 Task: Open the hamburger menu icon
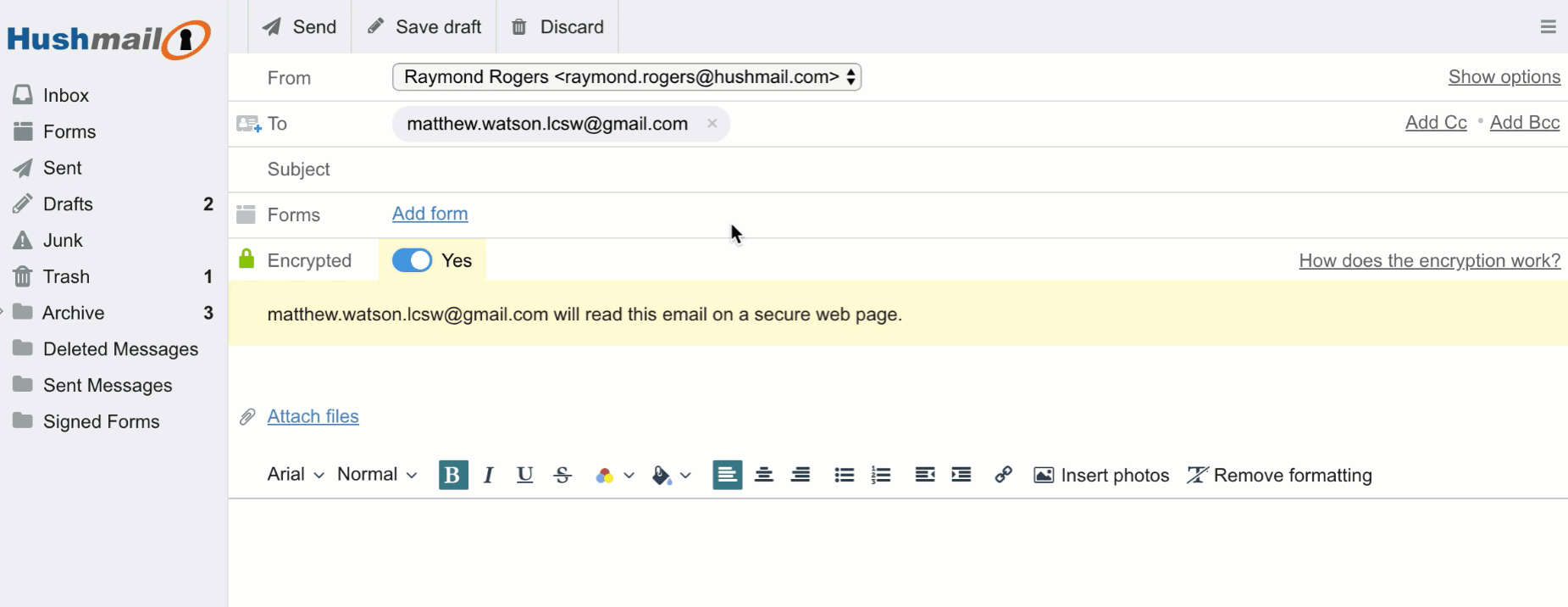point(1548,27)
